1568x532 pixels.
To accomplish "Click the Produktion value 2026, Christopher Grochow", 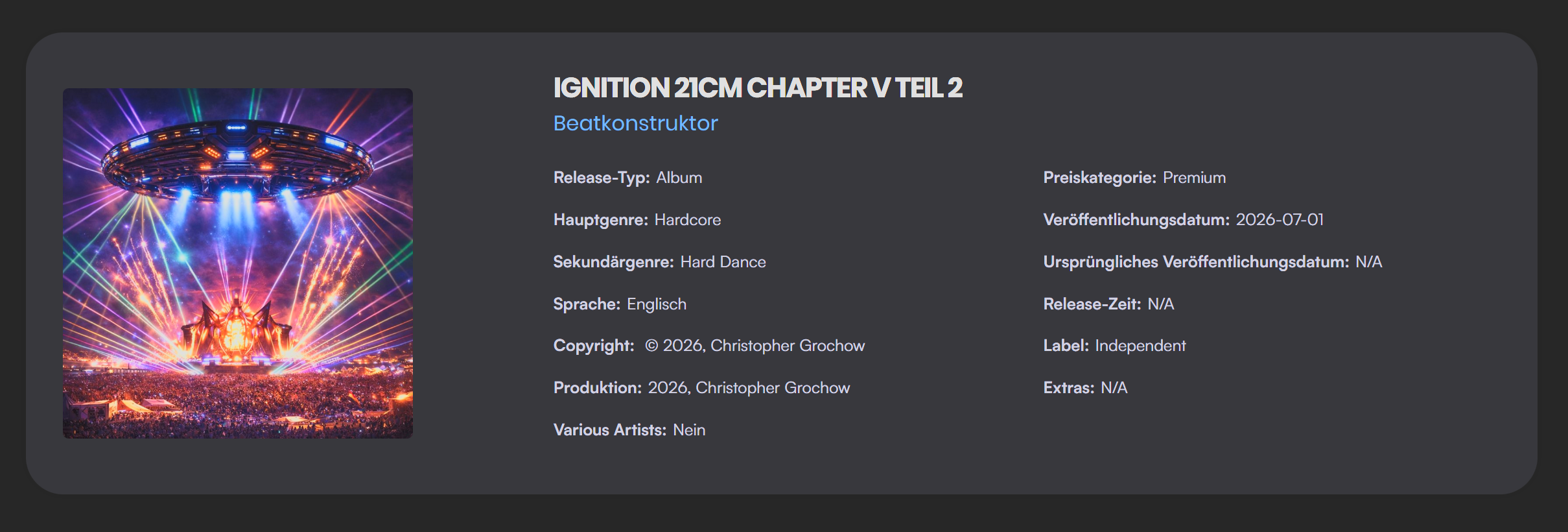I will pos(749,388).
